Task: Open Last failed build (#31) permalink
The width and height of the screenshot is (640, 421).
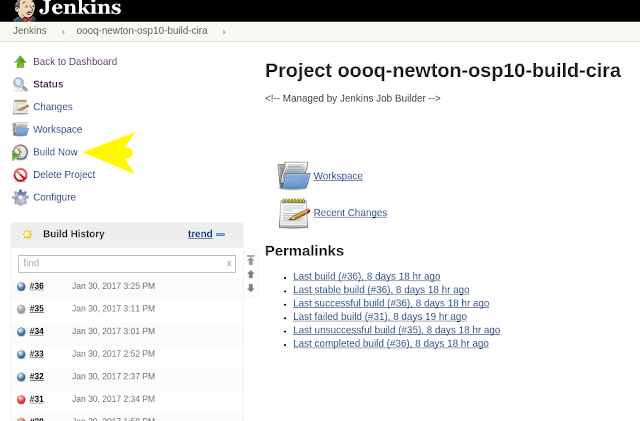Action: (380, 317)
